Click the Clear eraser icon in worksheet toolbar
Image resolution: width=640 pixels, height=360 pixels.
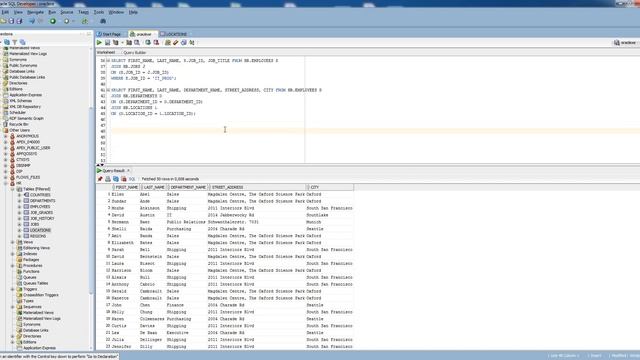(x=176, y=42)
